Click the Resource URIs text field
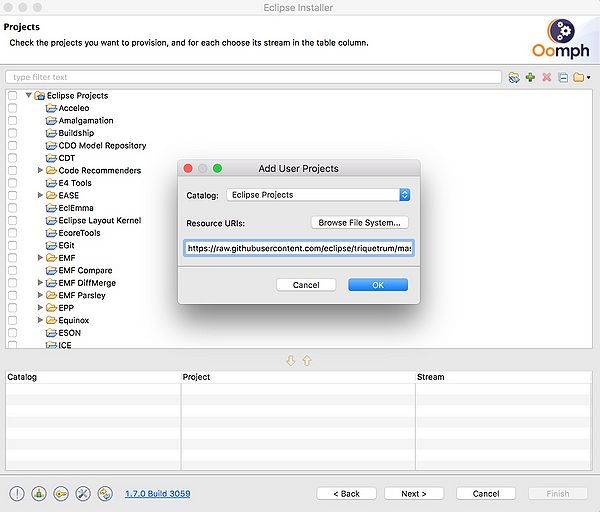This screenshot has height=512, width=600. click(299, 248)
